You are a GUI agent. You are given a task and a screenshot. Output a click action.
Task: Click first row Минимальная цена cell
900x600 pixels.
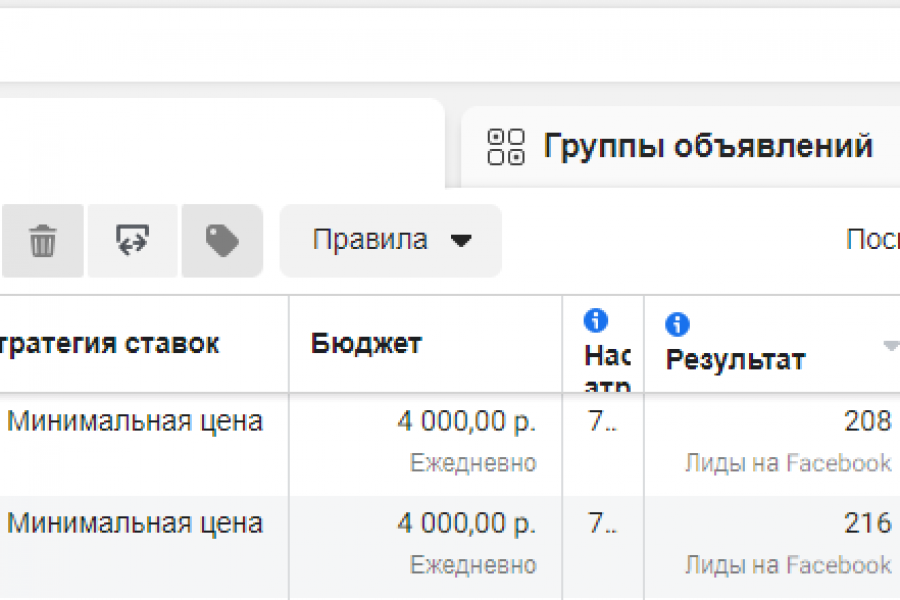135,422
